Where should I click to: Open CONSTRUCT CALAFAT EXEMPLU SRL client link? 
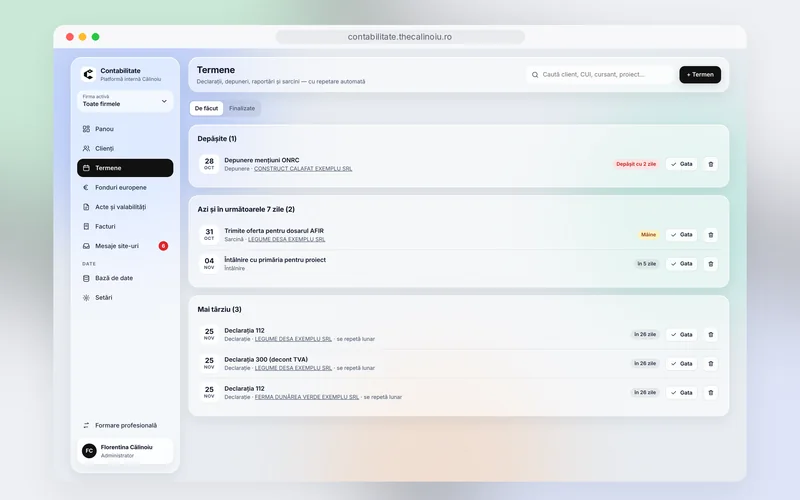click(303, 169)
